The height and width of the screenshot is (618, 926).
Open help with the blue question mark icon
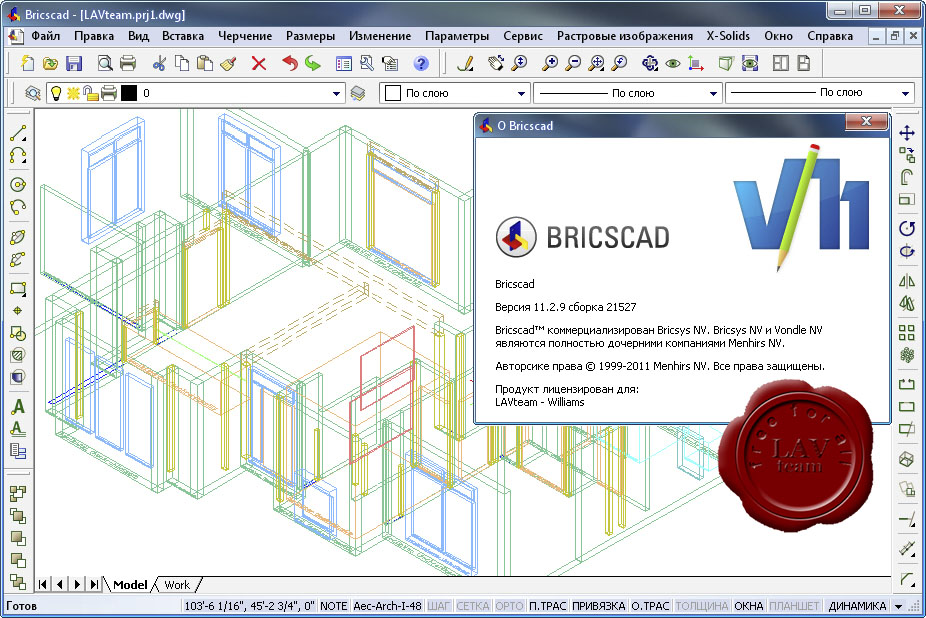pos(420,63)
